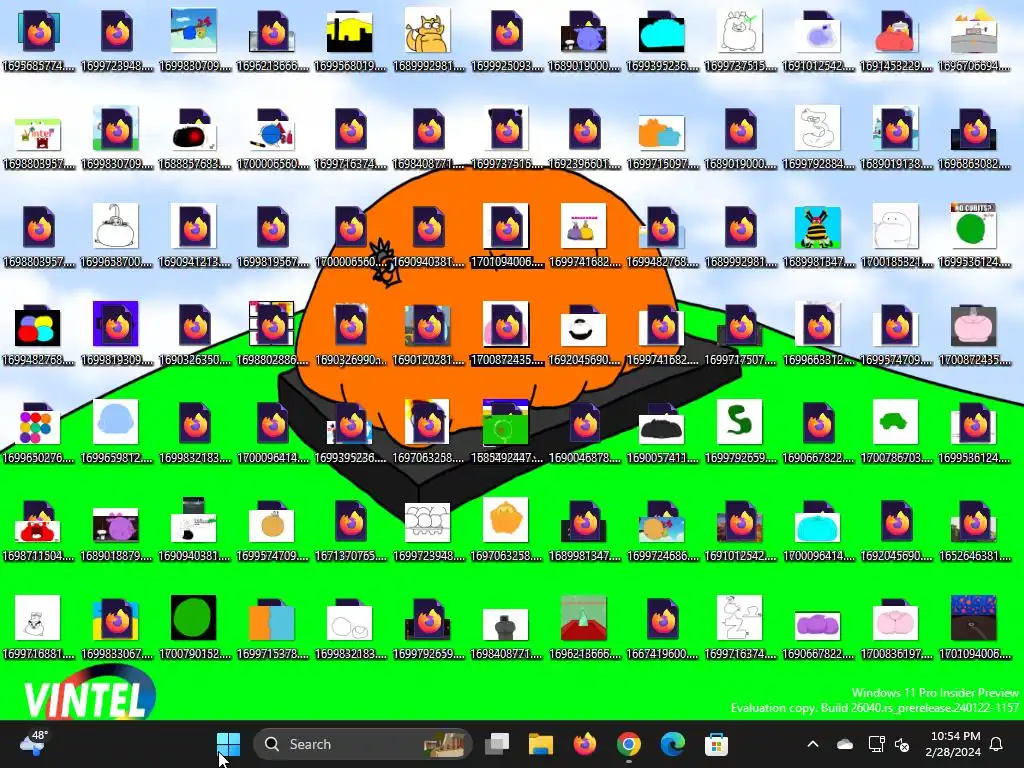This screenshot has width=1024, height=768.
Task: Launch File Explorer from the taskbar
Action: [x=541, y=744]
